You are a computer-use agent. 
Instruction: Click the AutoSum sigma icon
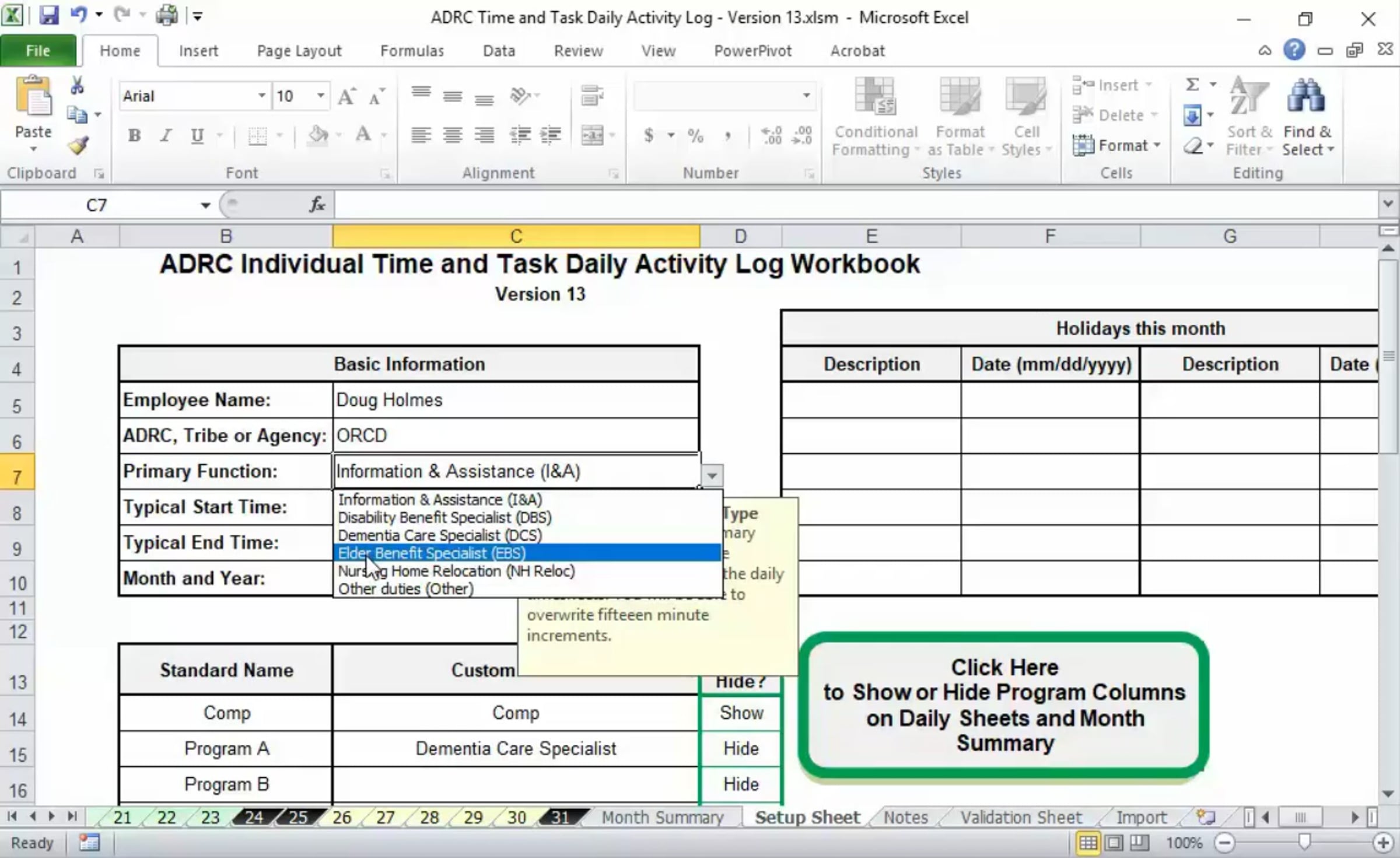[x=1192, y=85]
